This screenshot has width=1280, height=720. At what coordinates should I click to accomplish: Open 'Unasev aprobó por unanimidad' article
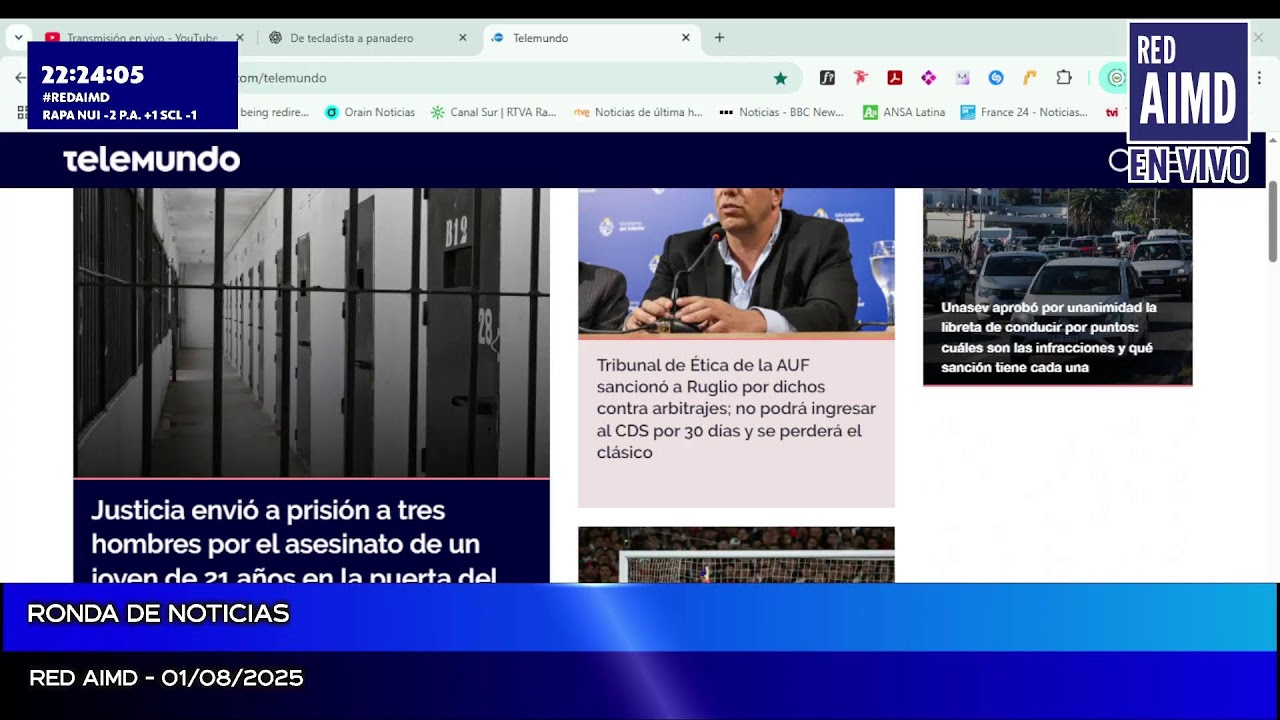1049,338
